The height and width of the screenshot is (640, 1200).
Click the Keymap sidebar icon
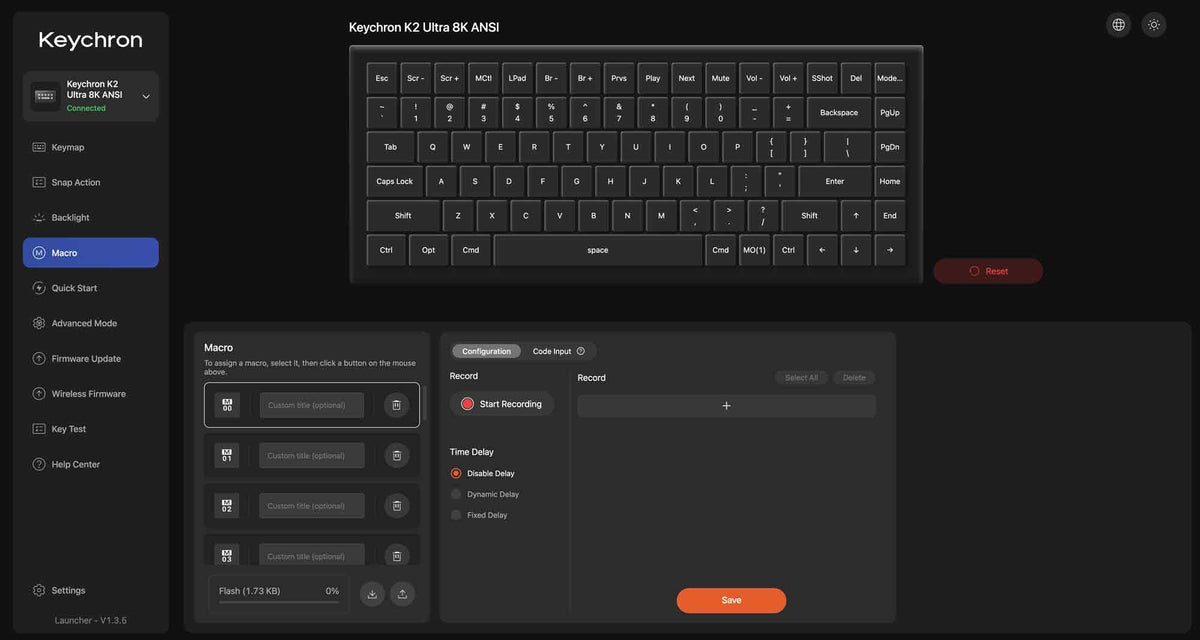click(x=39, y=147)
